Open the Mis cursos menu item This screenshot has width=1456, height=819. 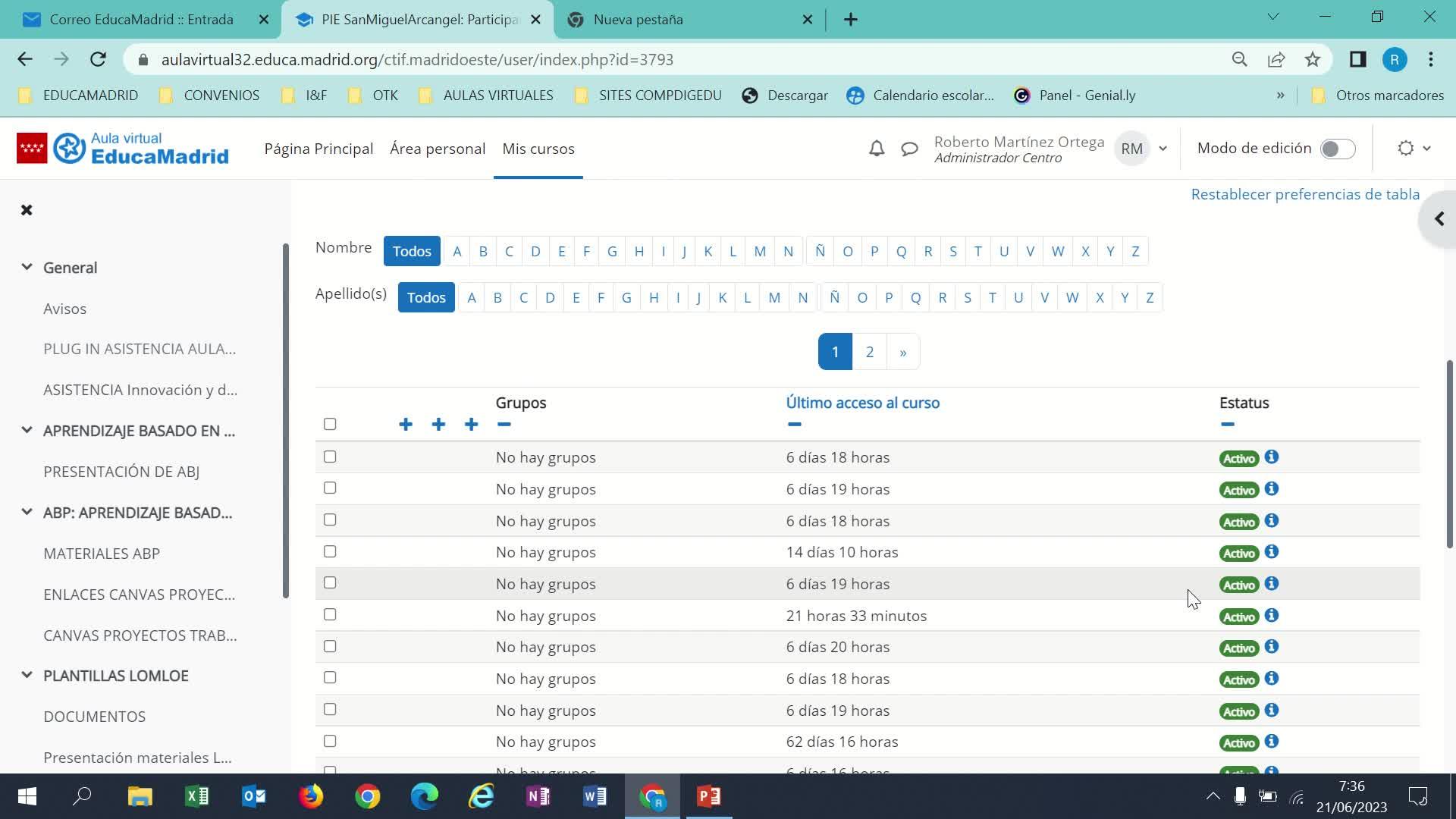538,149
